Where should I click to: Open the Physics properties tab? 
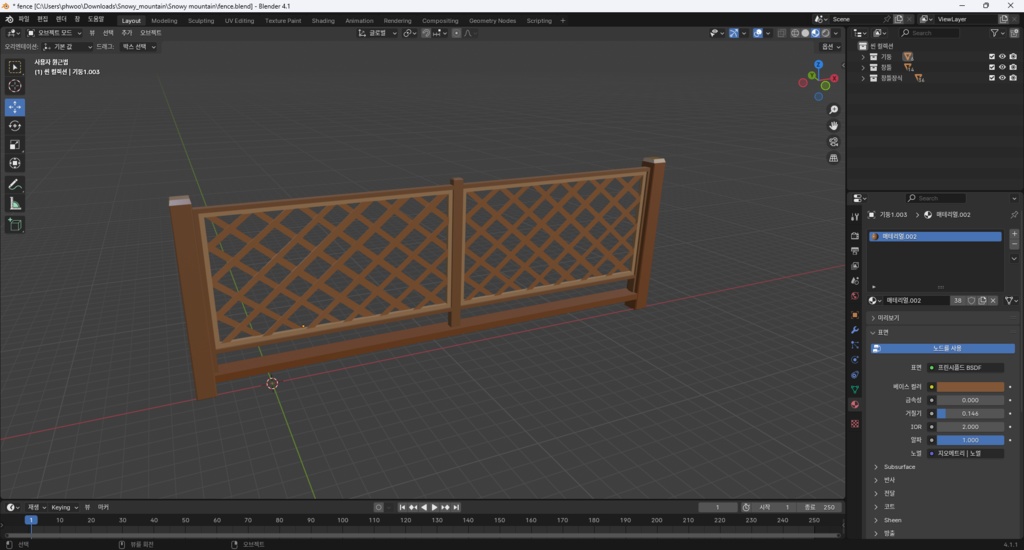tap(855, 360)
